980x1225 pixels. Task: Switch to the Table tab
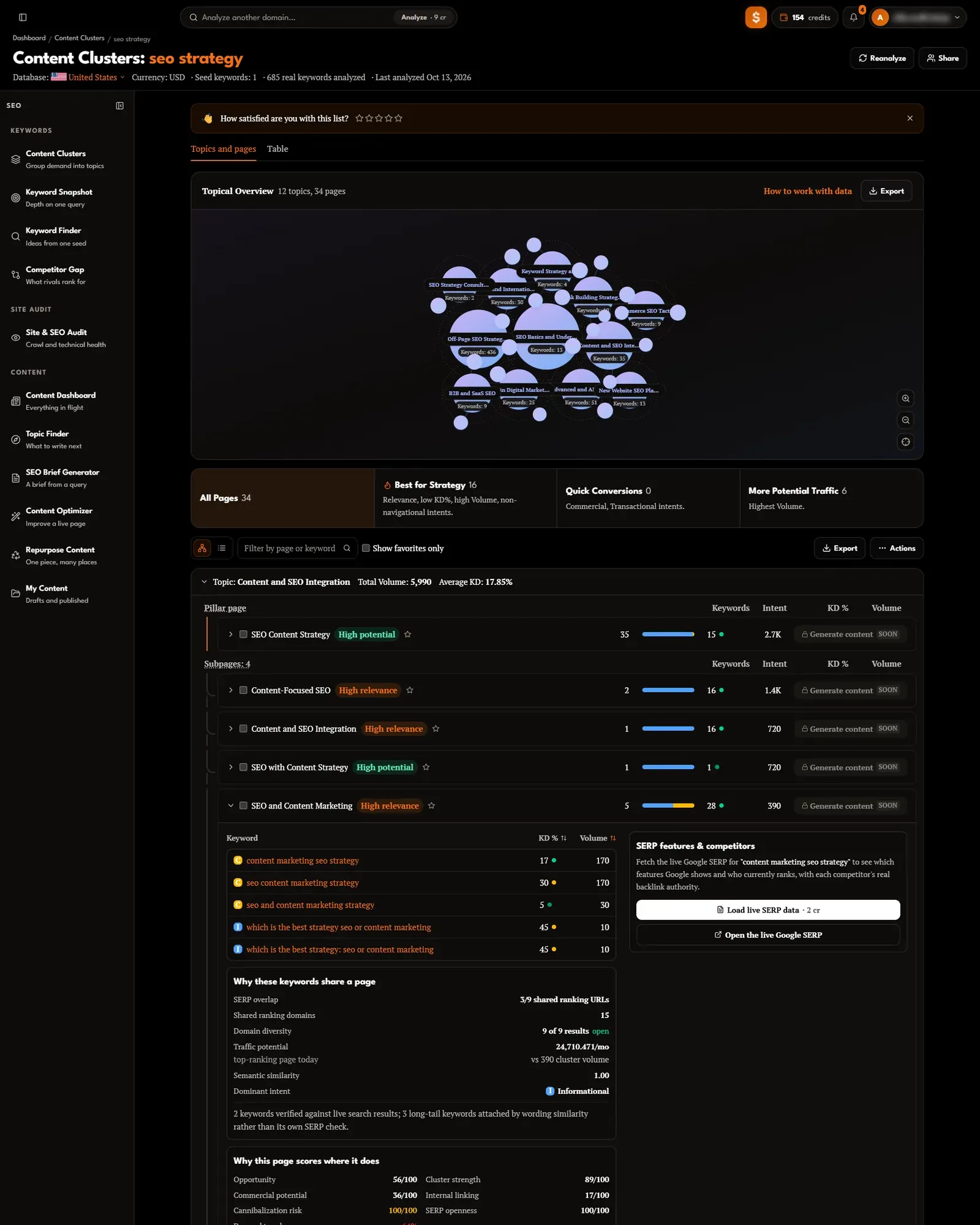point(277,149)
